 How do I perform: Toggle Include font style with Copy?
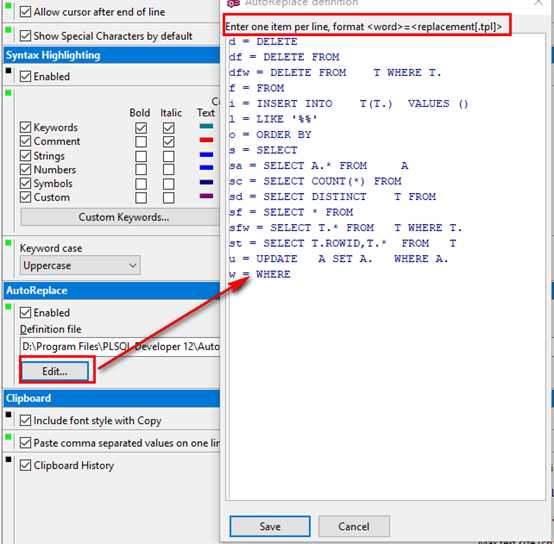pyautogui.click(x=25, y=420)
